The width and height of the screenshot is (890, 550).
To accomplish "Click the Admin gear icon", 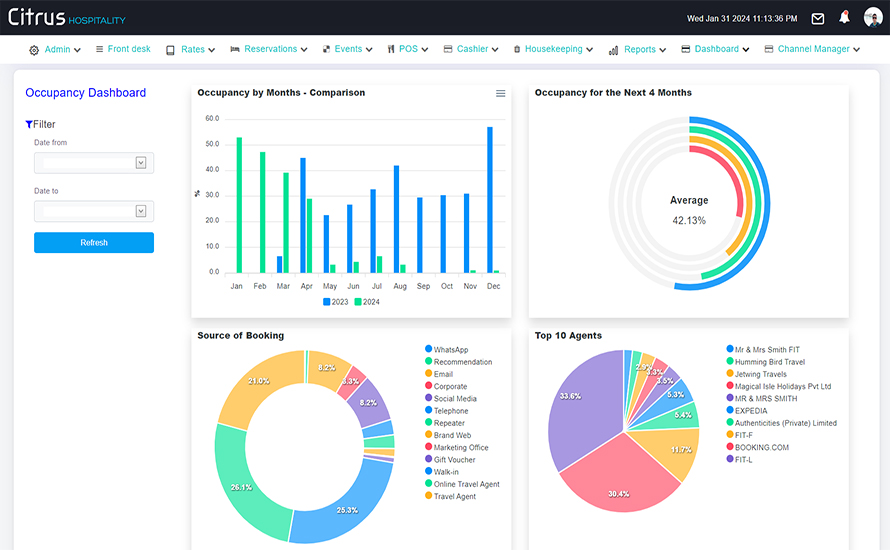I will pos(34,50).
